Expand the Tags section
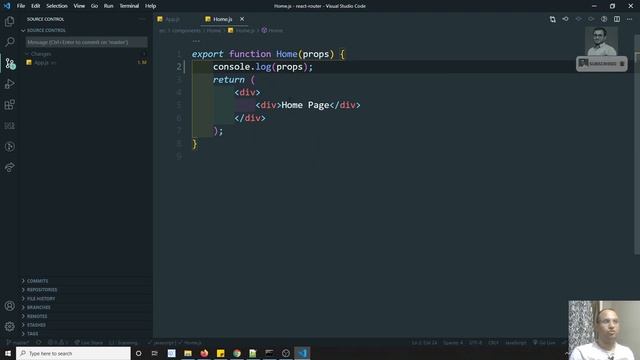The image size is (640, 360). [86, 334]
